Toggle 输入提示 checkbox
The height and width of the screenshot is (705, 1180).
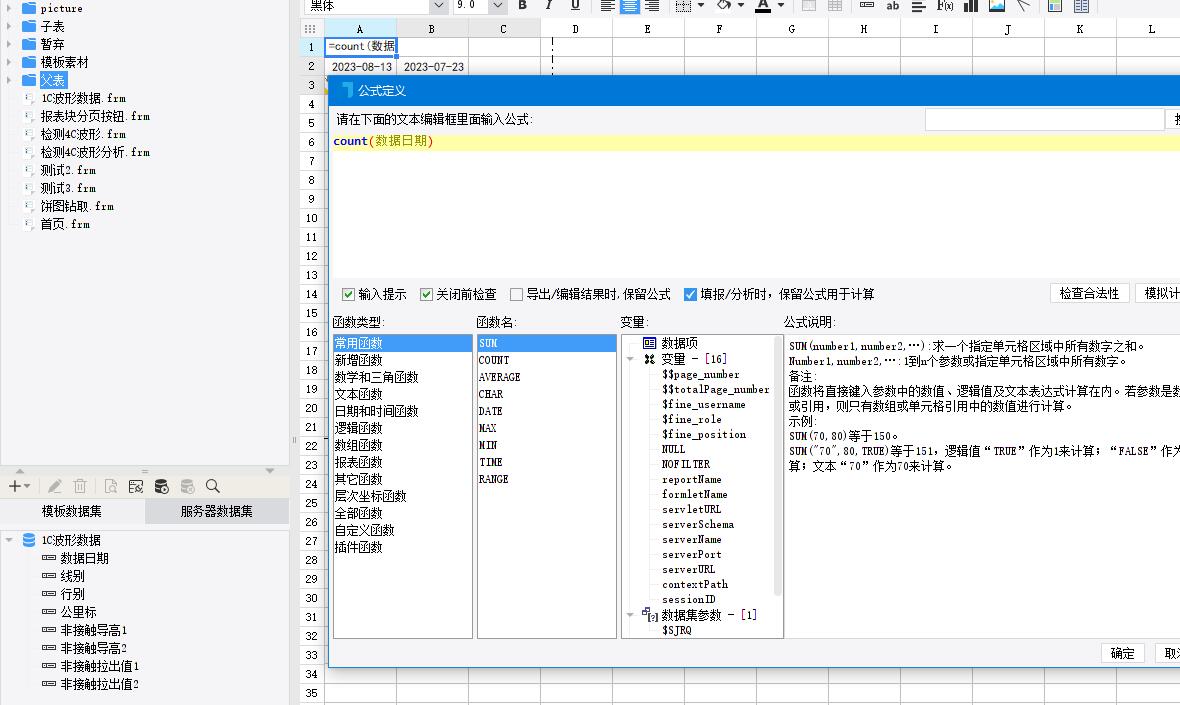pyautogui.click(x=348, y=294)
